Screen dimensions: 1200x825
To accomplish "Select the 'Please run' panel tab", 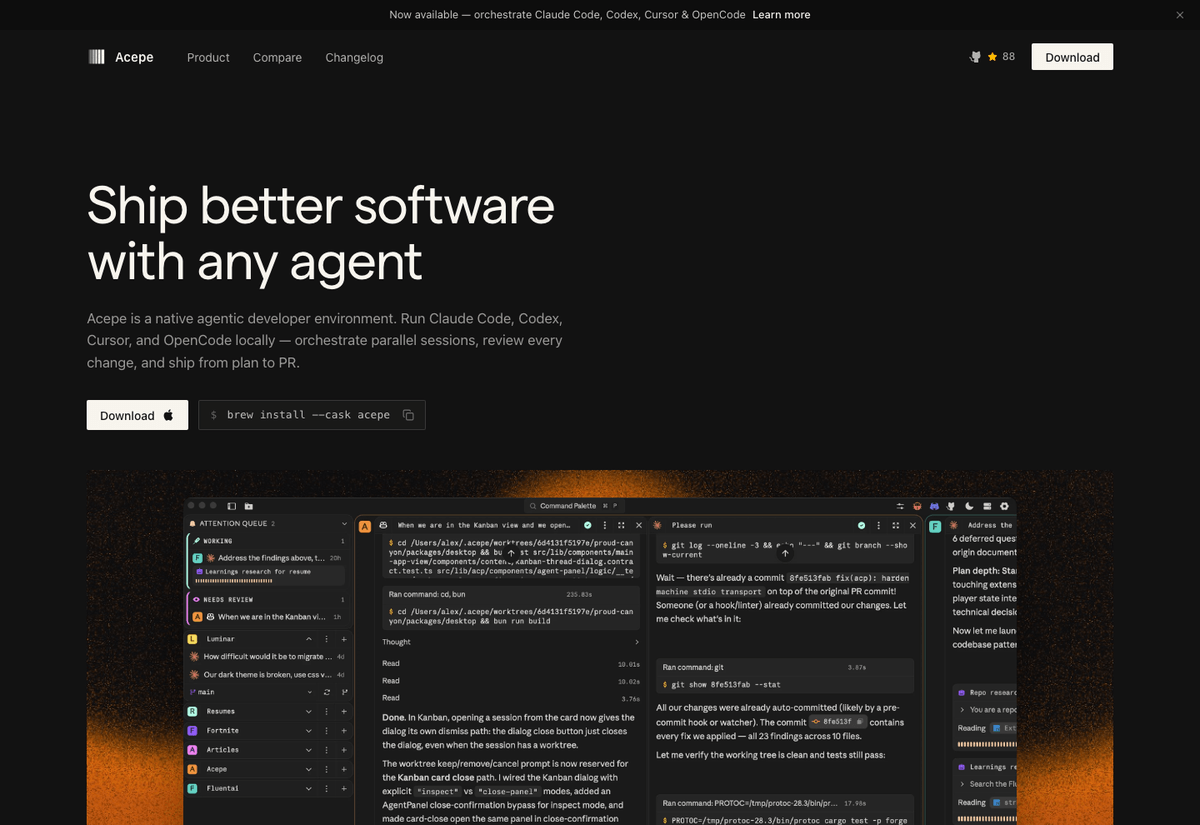I will click(x=692, y=525).
